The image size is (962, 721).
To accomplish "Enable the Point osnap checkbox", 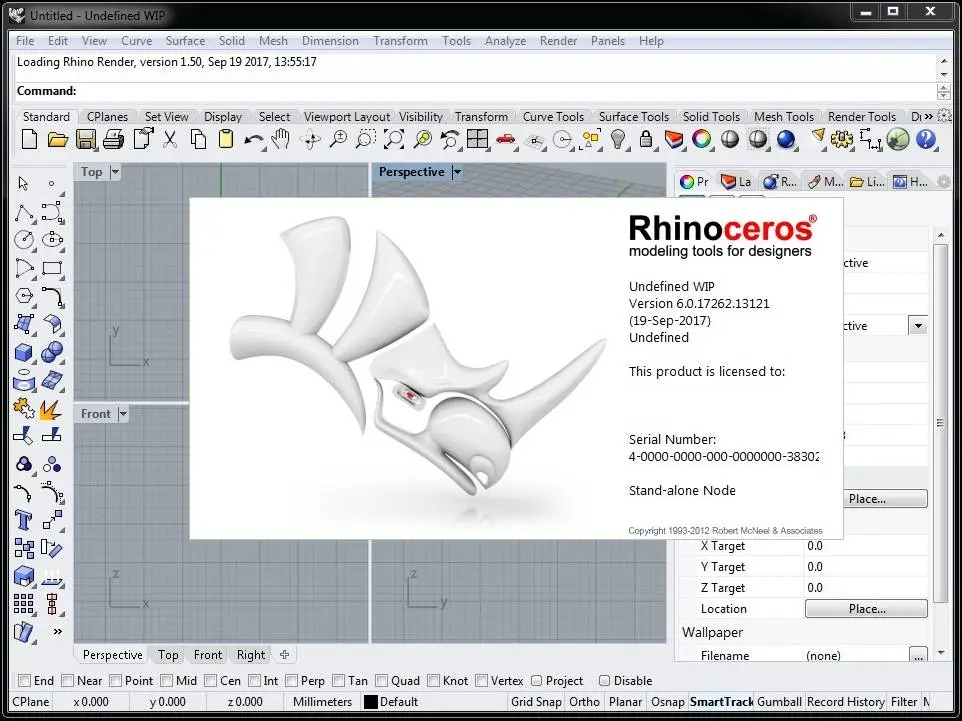I will coord(115,681).
